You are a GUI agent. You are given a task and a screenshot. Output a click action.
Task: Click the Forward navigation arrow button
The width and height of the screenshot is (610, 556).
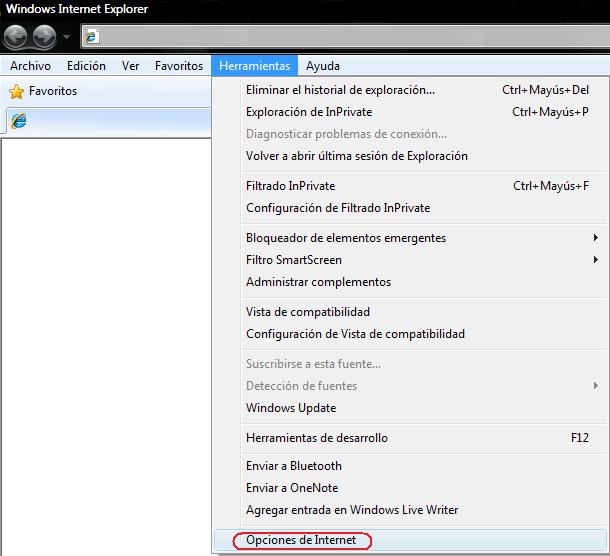click(x=44, y=37)
